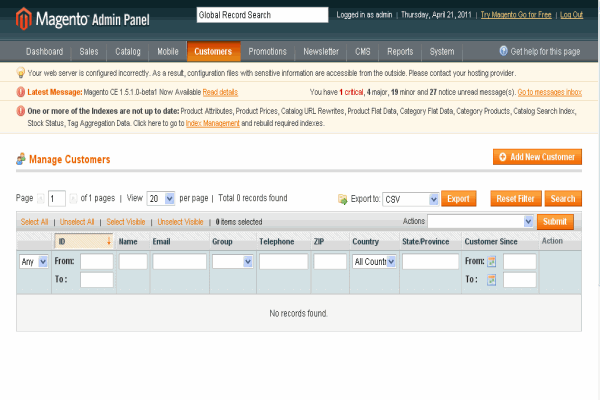Click the Latest Message warning icon
This screenshot has height=400, width=600.
point(21,92)
